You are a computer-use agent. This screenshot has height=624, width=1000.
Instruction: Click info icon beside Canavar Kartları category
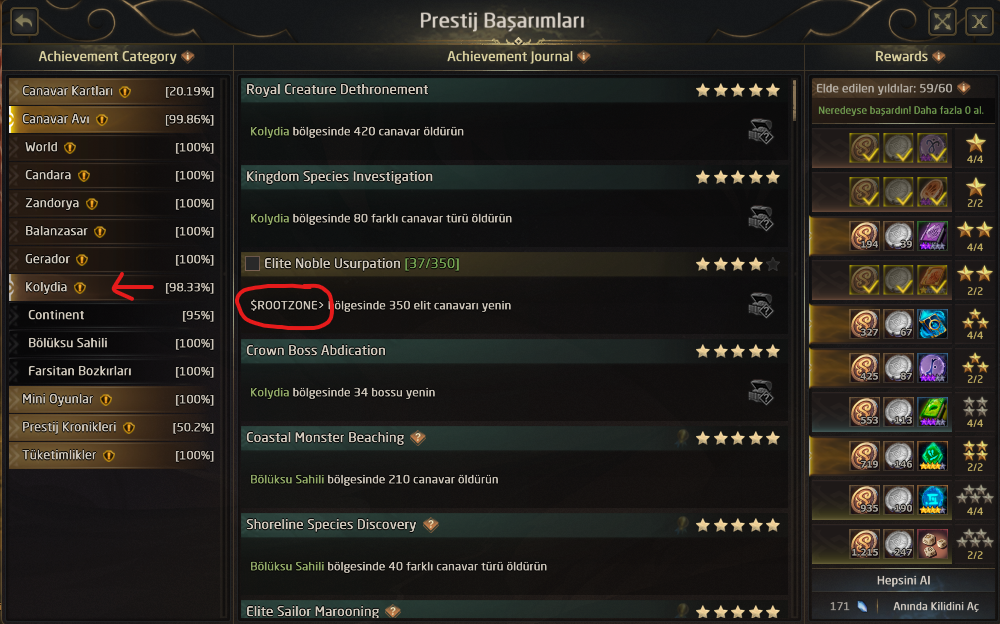tap(125, 91)
